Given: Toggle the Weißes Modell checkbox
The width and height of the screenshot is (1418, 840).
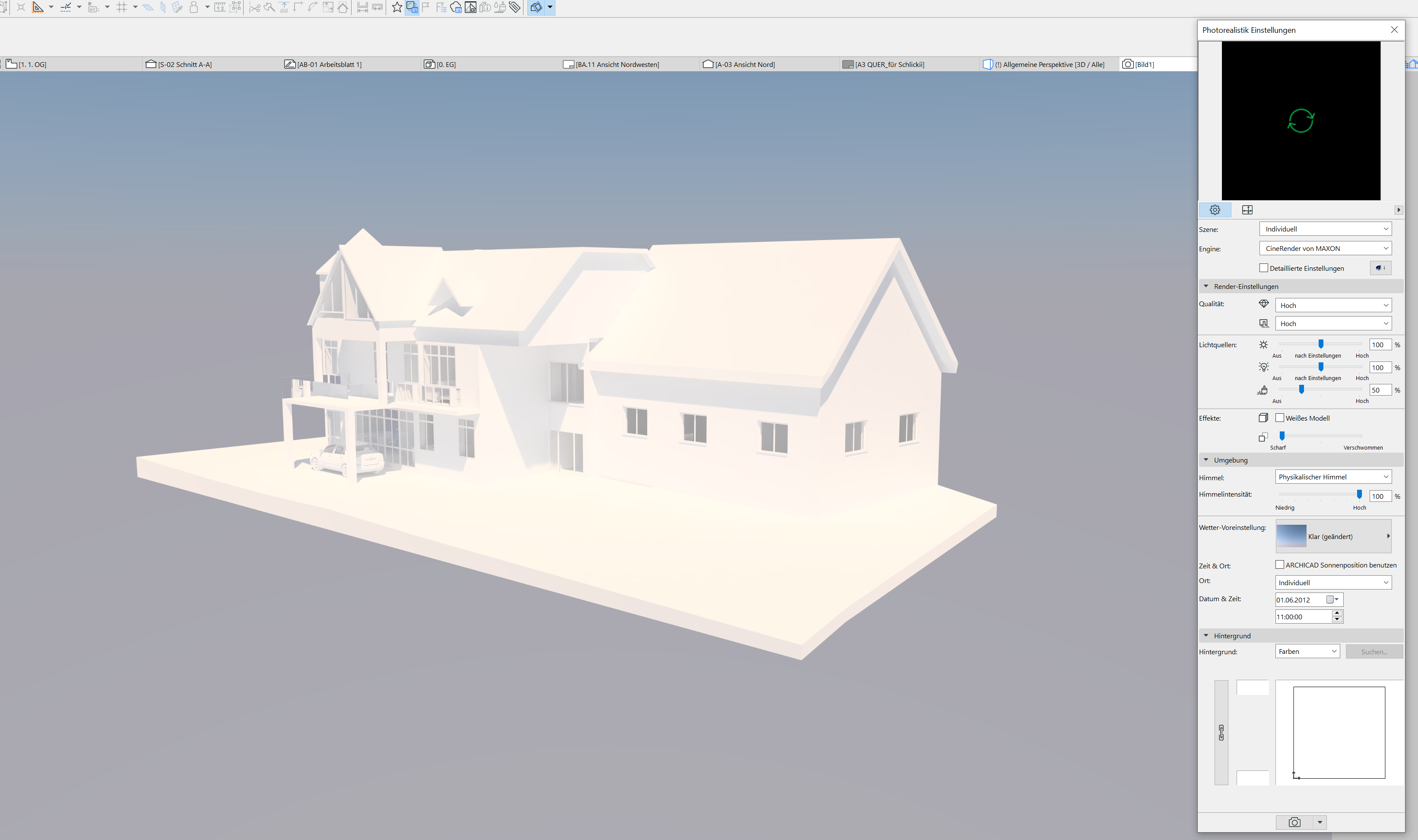Looking at the screenshot, I should tap(1279, 418).
